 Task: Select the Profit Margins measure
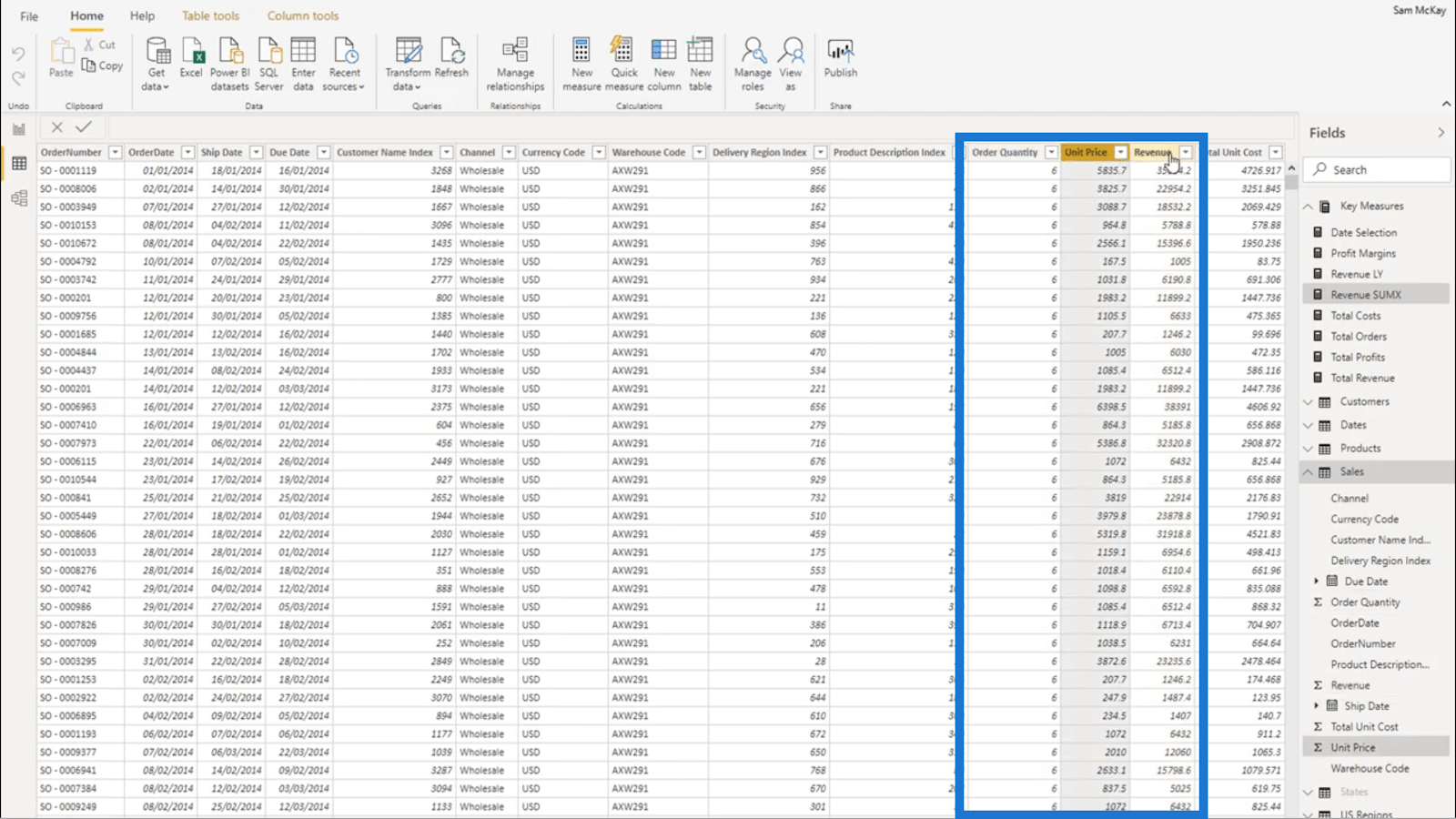(x=1362, y=253)
